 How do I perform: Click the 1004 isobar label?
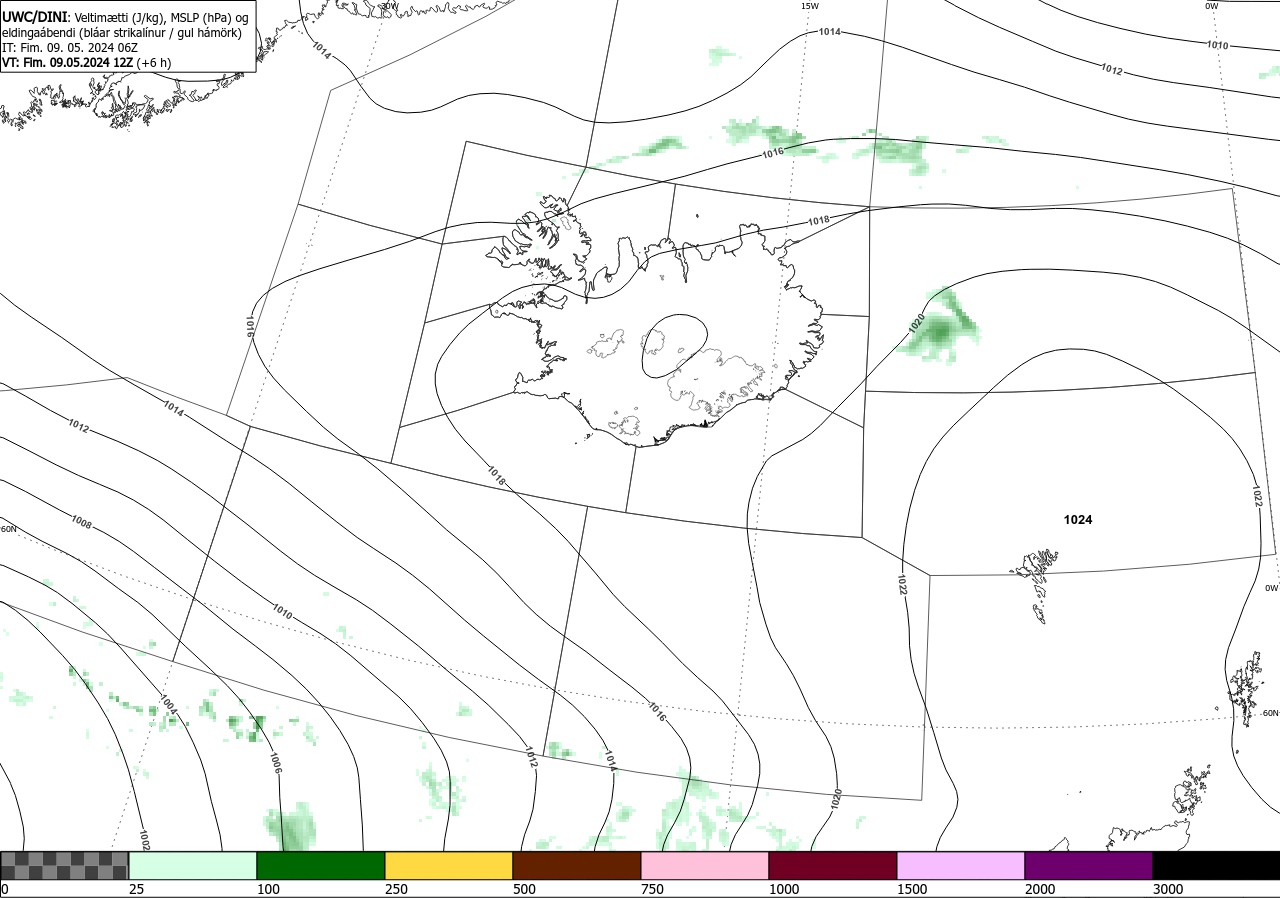[x=168, y=705]
